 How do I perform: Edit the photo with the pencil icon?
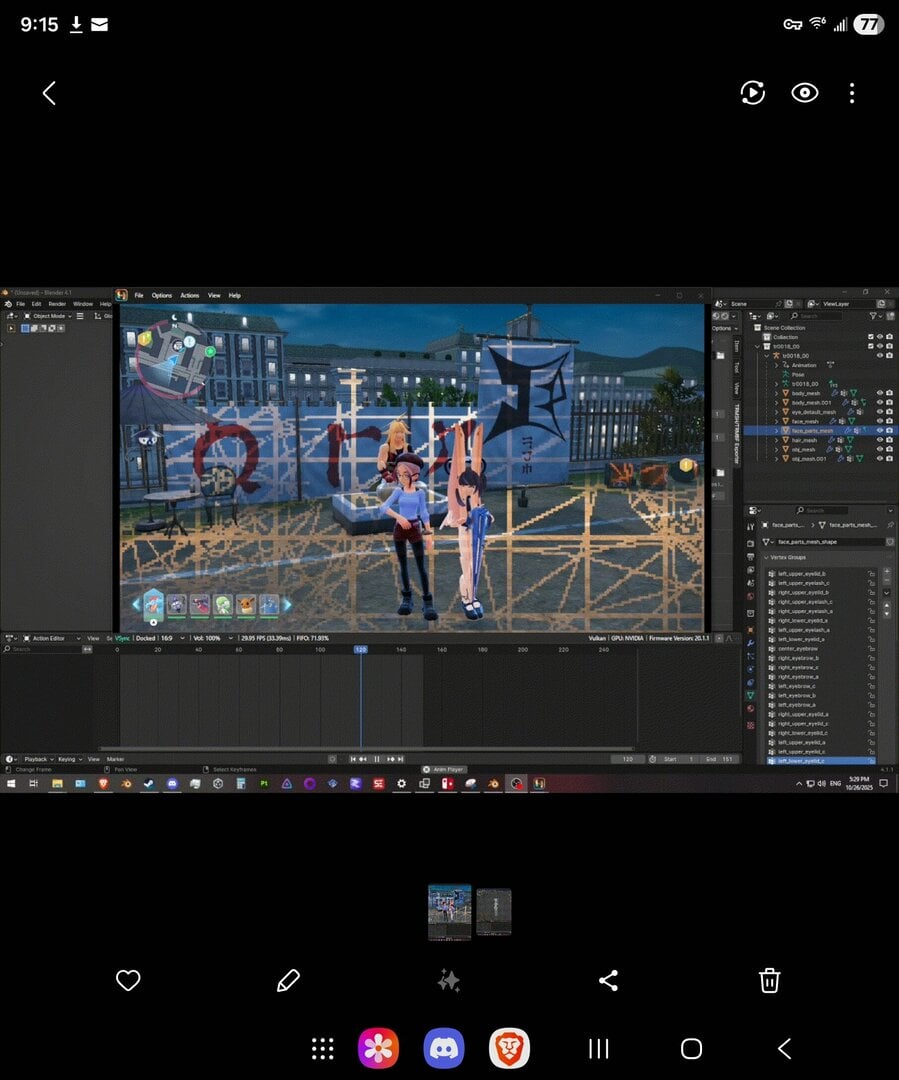coord(288,980)
